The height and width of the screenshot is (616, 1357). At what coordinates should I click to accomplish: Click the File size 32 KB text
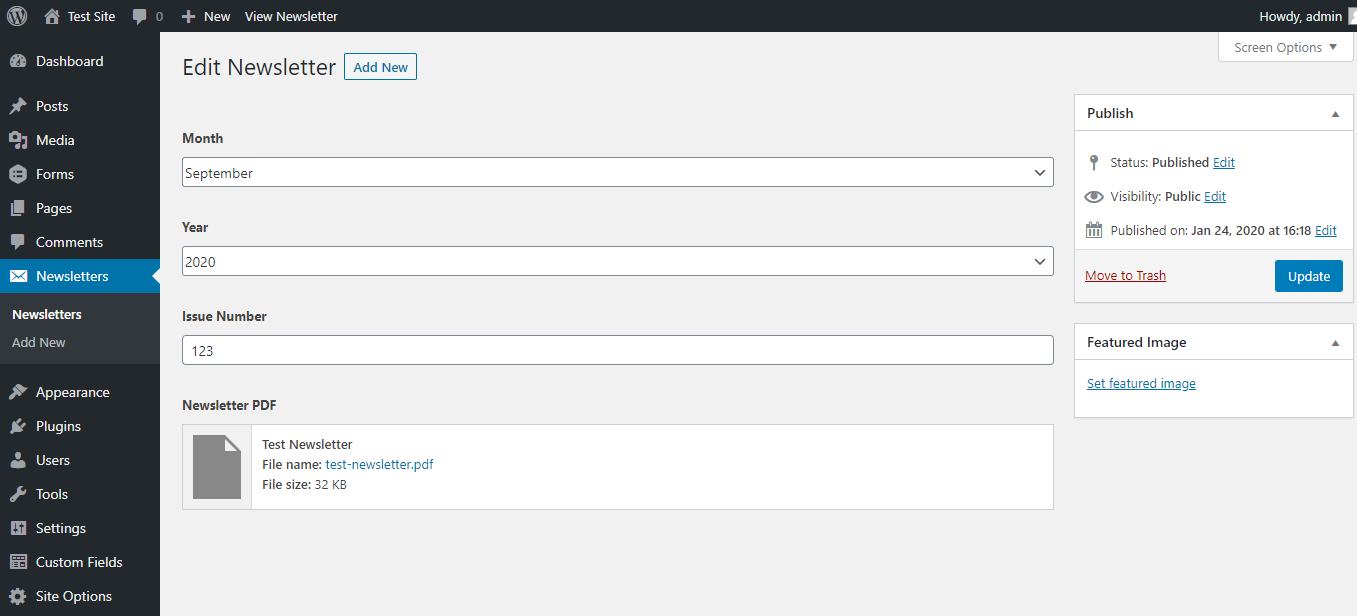304,484
